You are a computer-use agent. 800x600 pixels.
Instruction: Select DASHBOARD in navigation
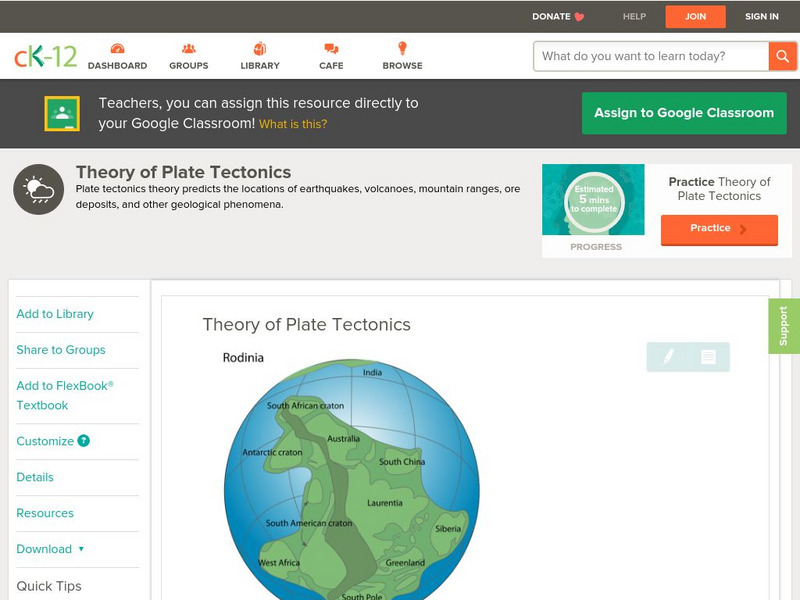(117, 66)
